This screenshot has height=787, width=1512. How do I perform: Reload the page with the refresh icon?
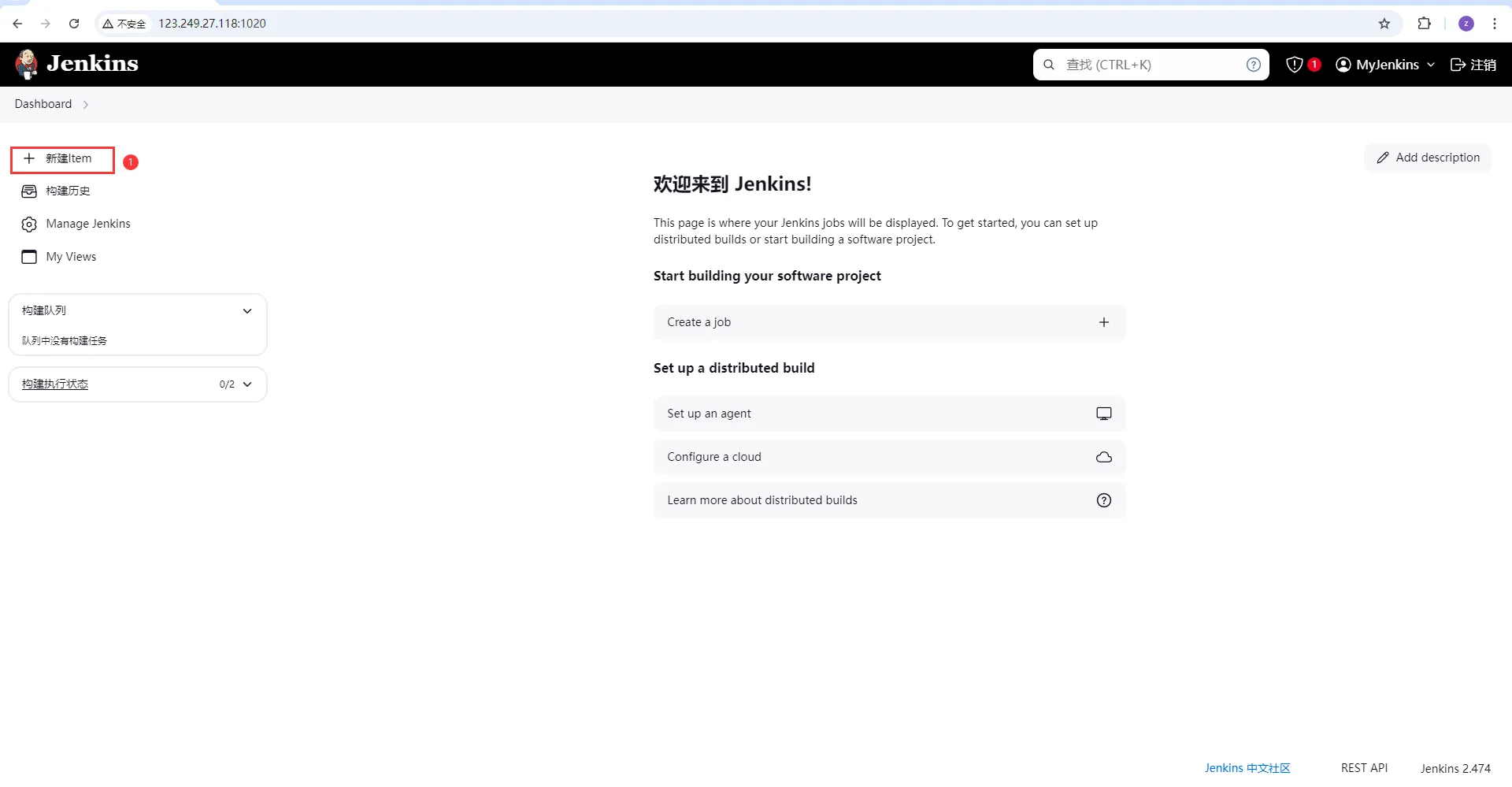click(x=74, y=24)
